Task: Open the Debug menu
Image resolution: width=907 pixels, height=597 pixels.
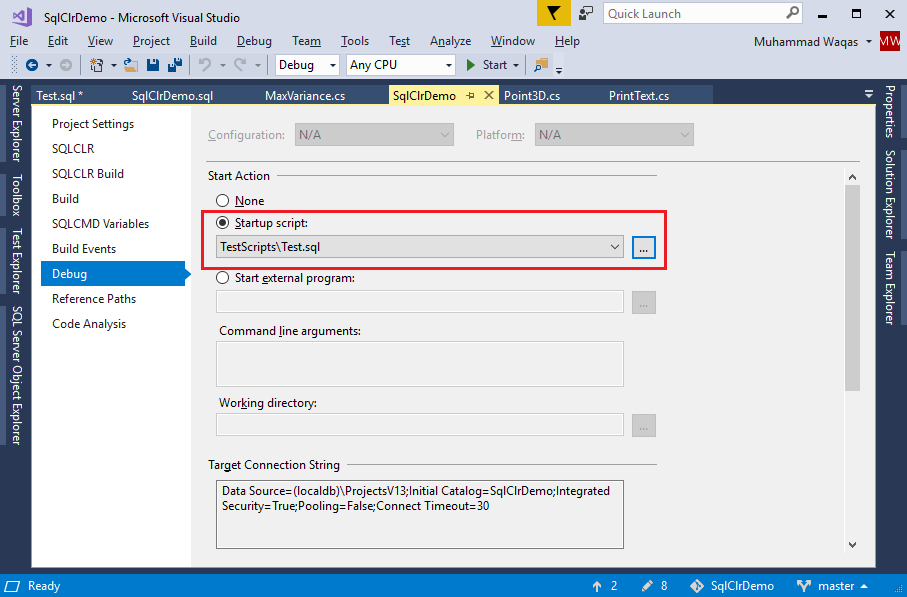Action: click(x=254, y=41)
